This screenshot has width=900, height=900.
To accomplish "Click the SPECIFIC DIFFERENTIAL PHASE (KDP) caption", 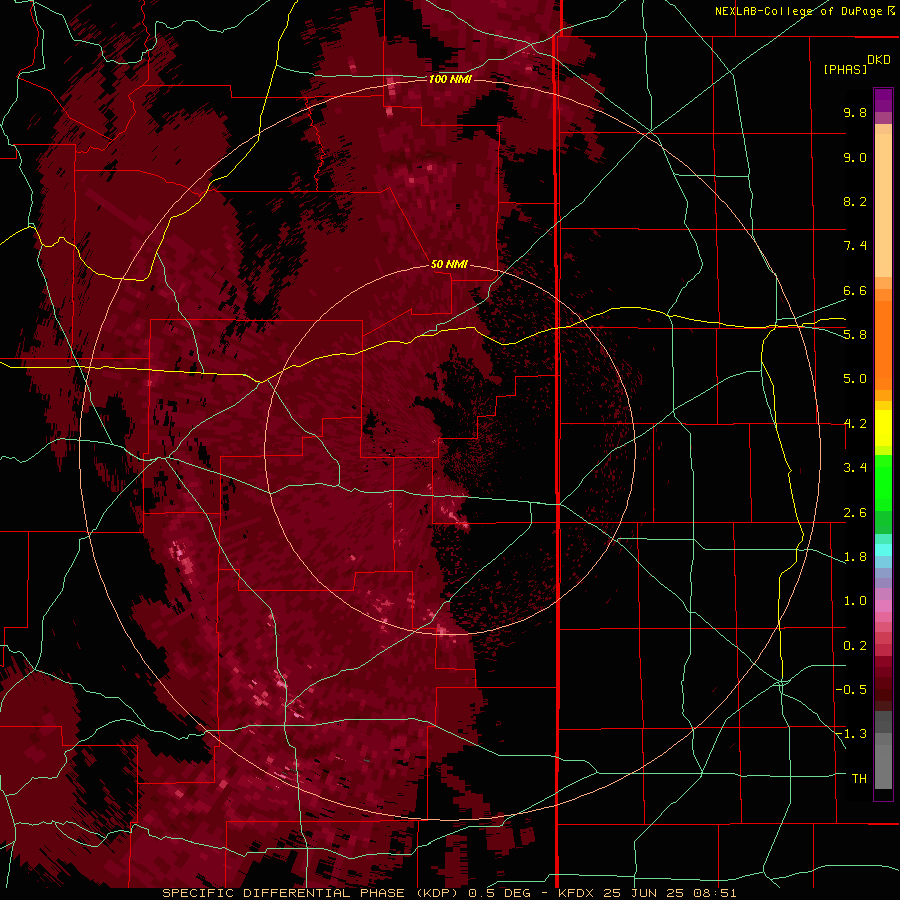I will point(311,893).
